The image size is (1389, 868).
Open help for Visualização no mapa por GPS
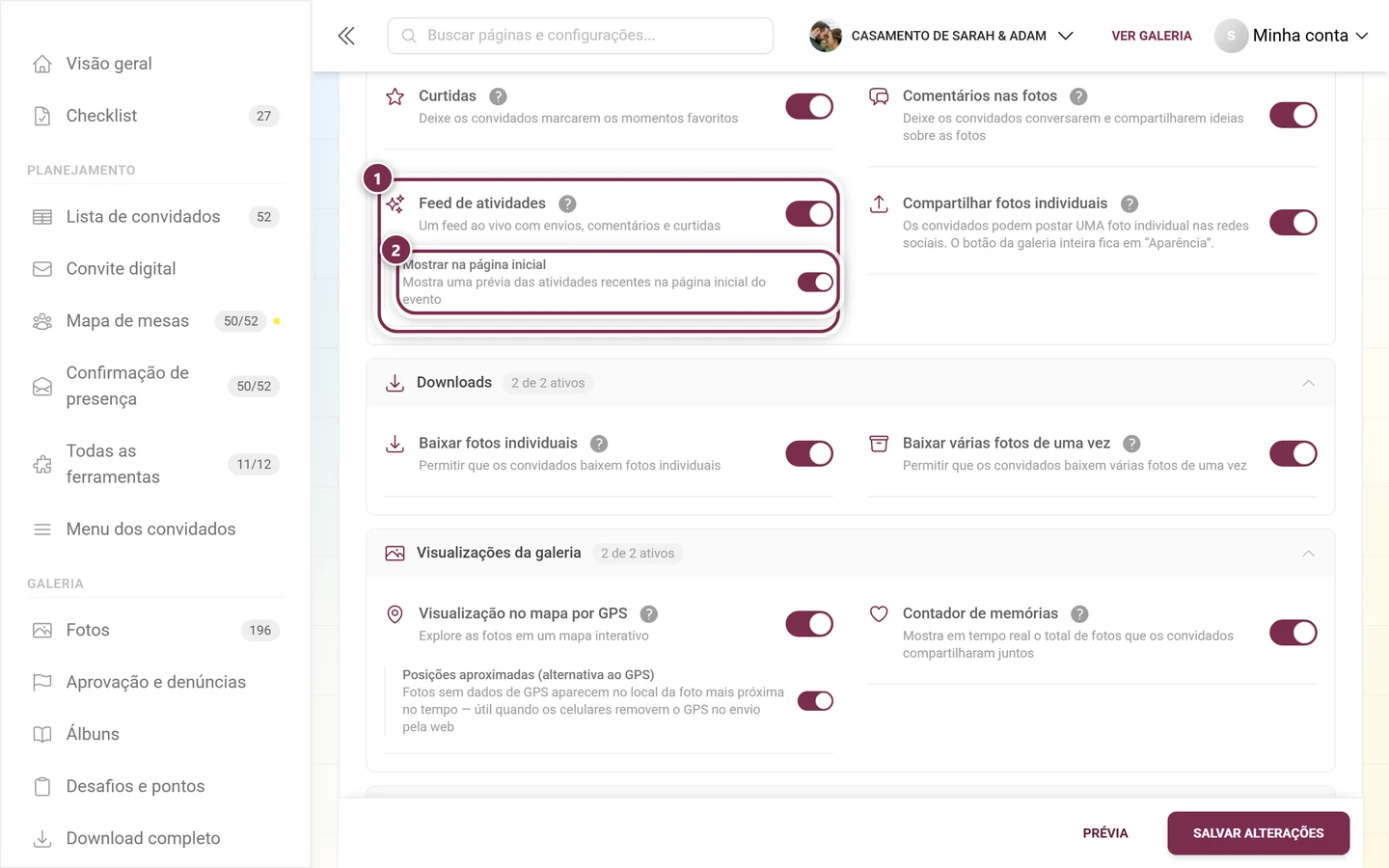pos(649,613)
